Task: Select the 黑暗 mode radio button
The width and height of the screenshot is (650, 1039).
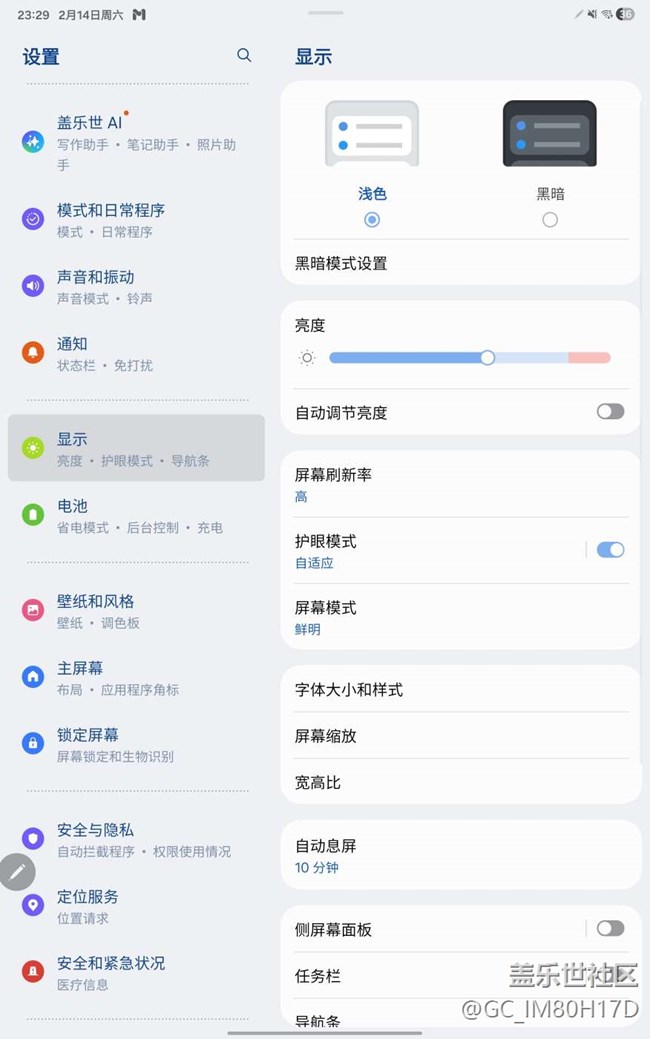Action: [x=550, y=220]
